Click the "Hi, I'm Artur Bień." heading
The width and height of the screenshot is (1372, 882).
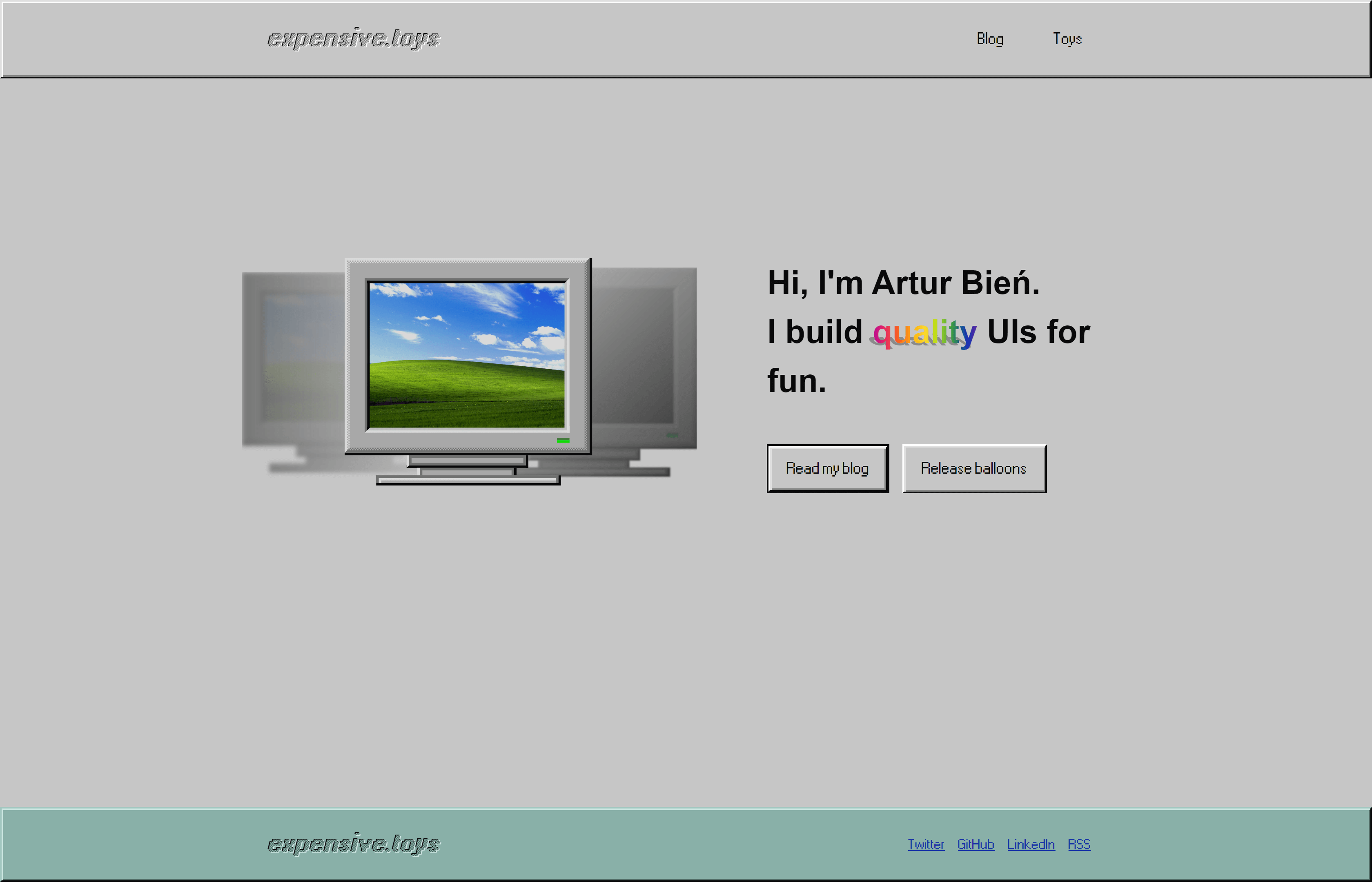point(903,283)
